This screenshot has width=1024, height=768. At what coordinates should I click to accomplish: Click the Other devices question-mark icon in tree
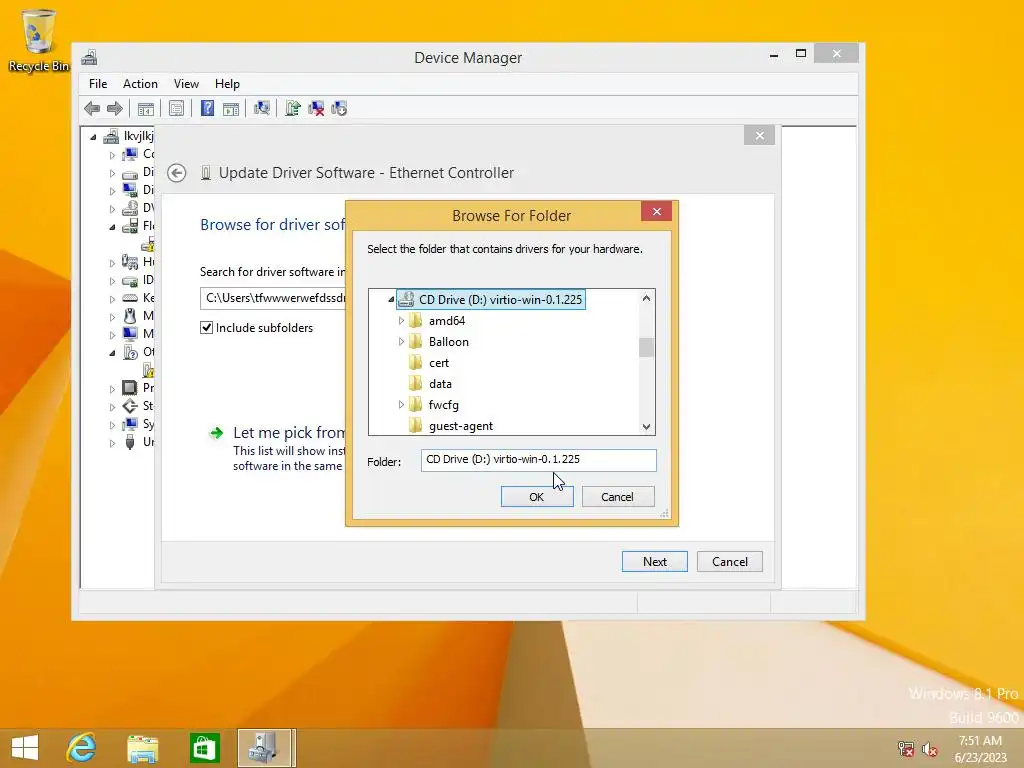coord(130,352)
